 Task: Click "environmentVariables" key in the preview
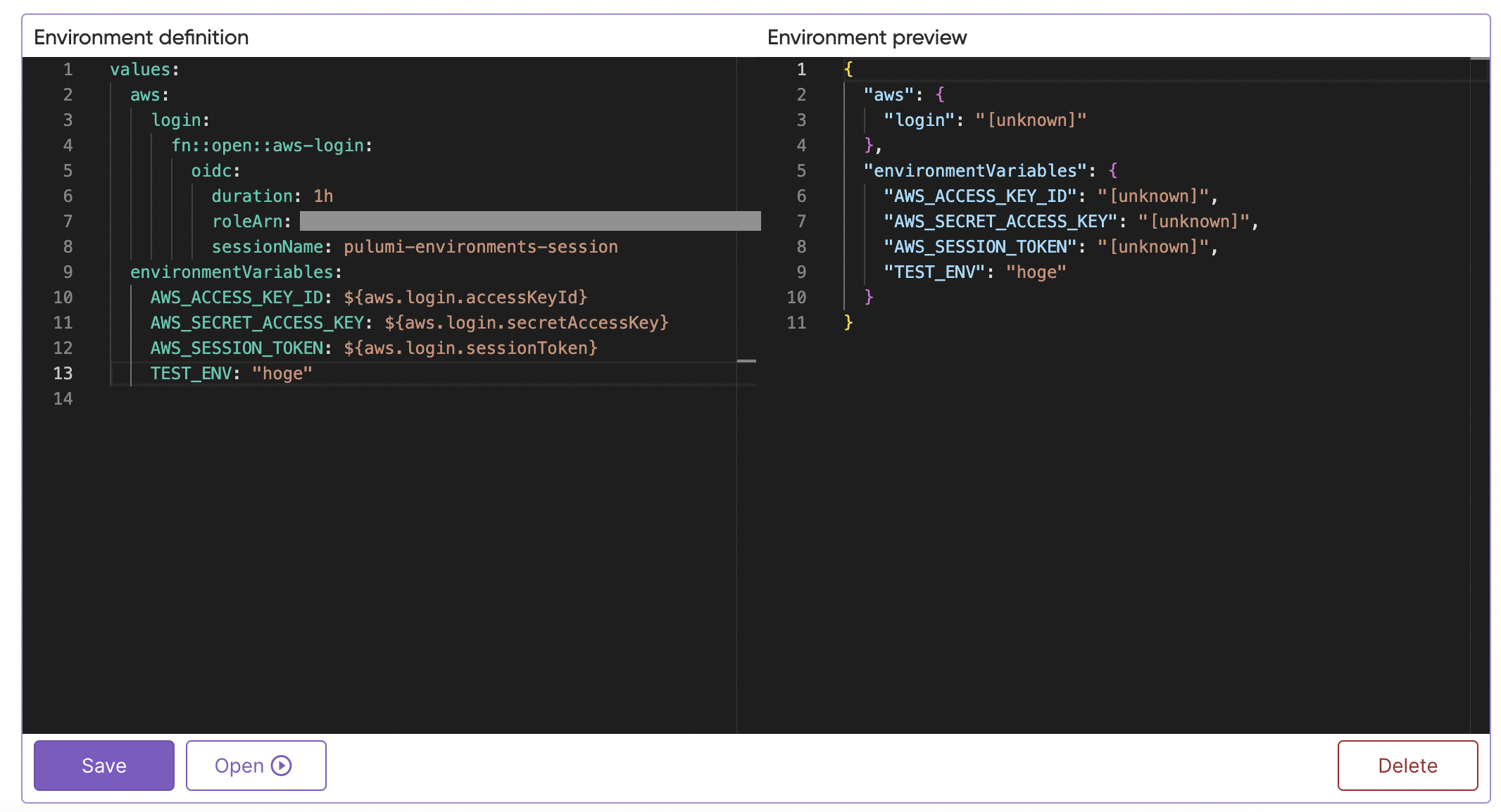(x=976, y=171)
